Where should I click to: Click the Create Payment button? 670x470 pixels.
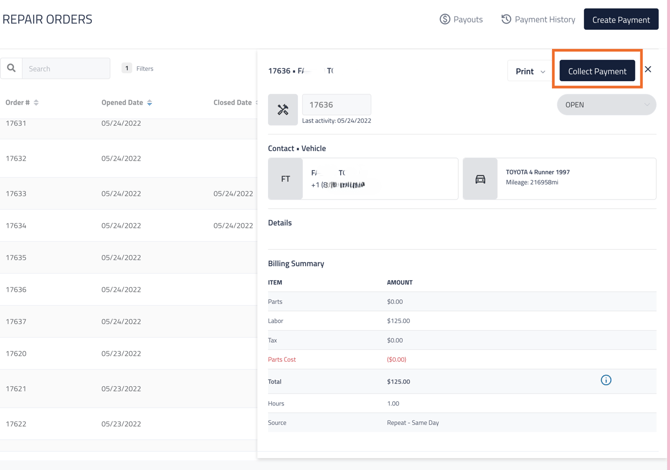pos(620,19)
